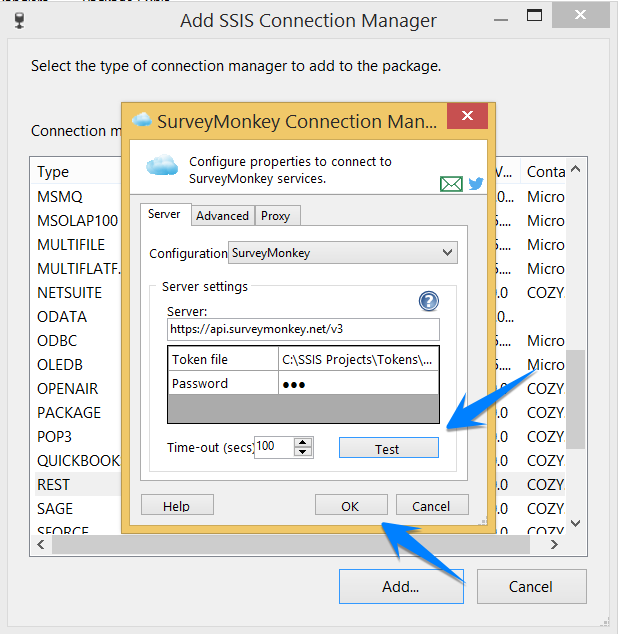Click the Contact column header
Image resolution: width=618 pixels, height=634 pixels.
(x=543, y=172)
